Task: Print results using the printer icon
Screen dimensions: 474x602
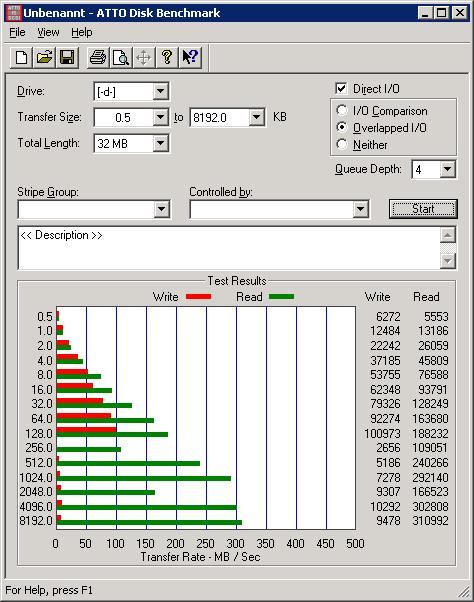Action: tap(98, 58)
